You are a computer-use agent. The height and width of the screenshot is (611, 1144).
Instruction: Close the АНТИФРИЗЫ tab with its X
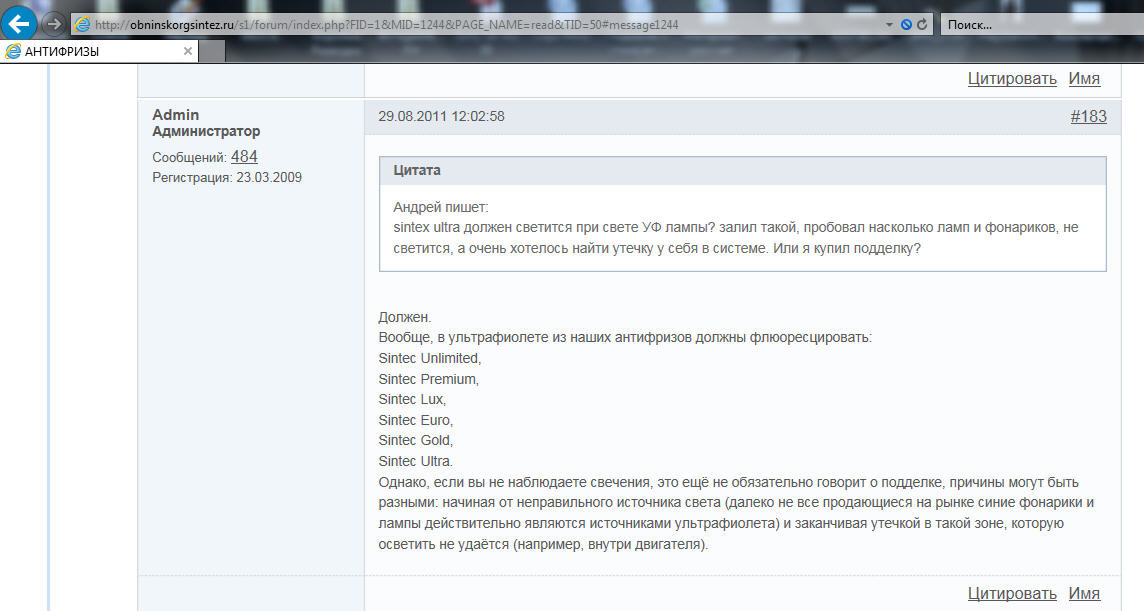188,51
